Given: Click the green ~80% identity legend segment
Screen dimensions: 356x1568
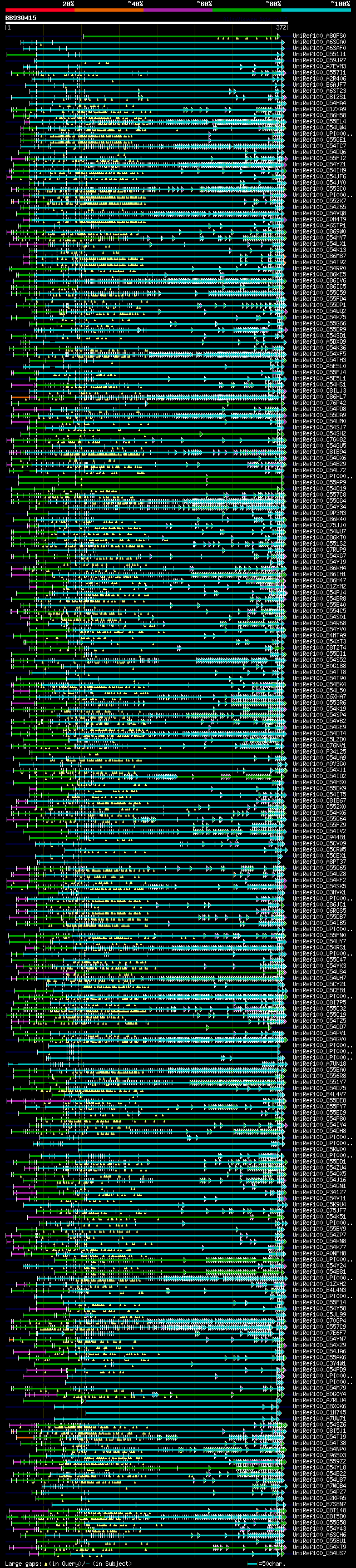Looking at the screenshot, I should (247, 11).
